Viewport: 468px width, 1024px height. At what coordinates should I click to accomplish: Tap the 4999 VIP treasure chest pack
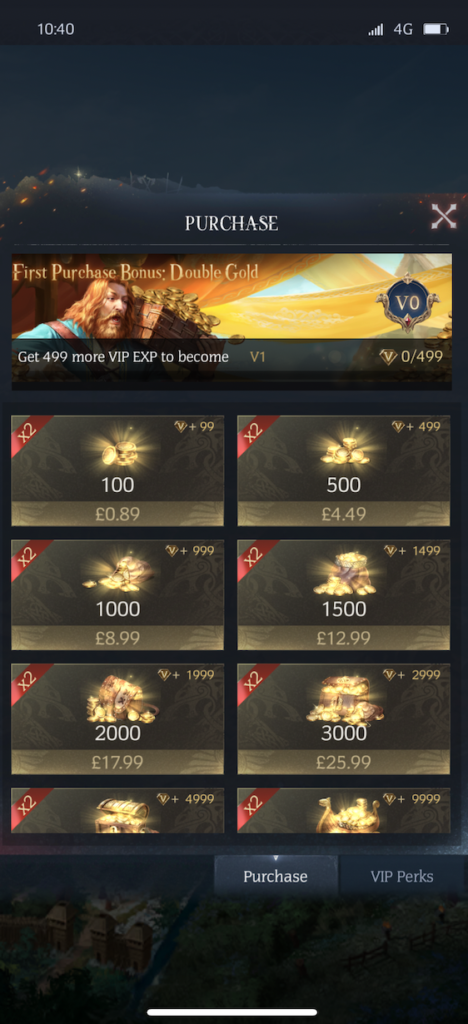click(x=117, y=810)
